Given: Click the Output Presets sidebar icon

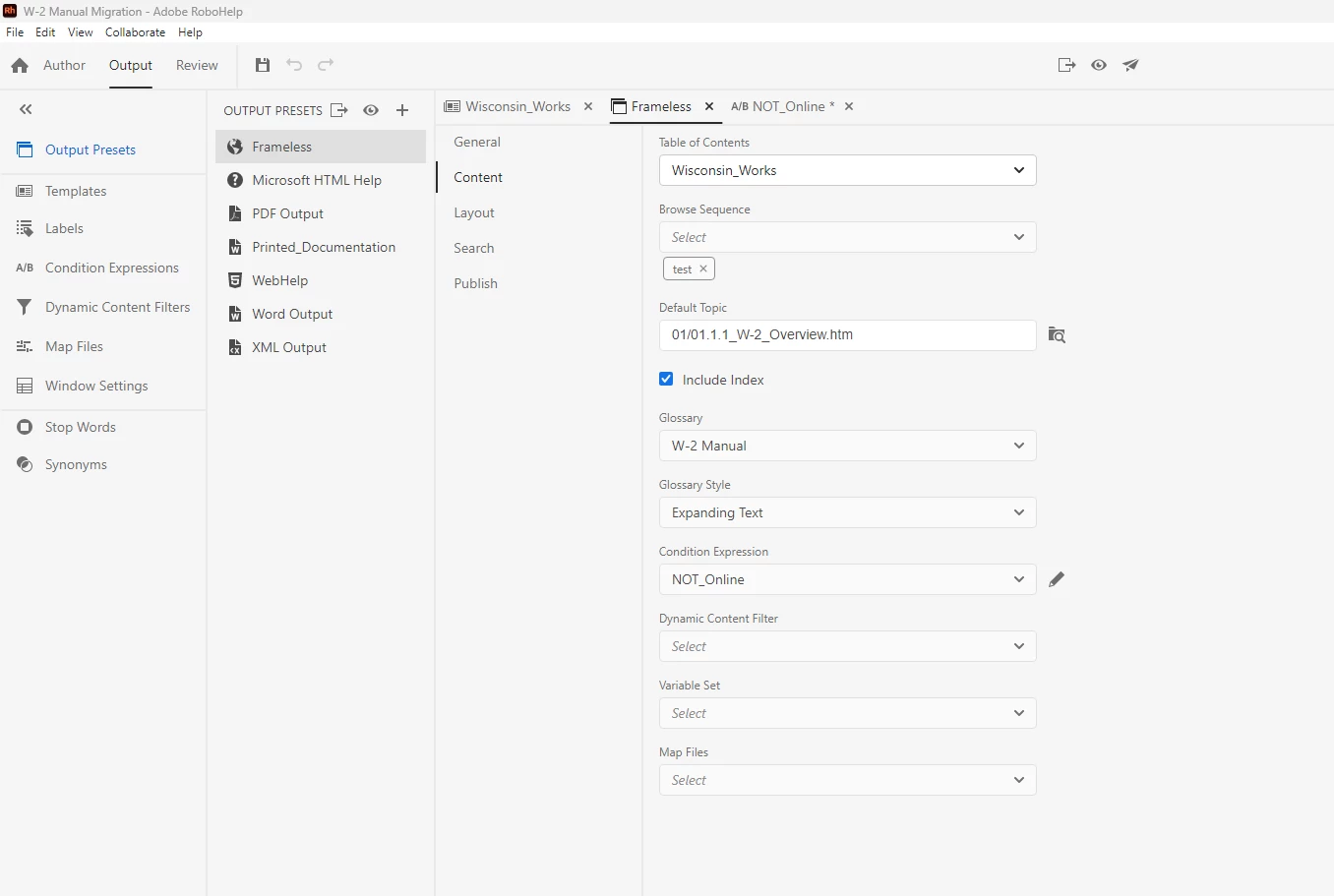Looking at the screenshot, I should click(x=25, y=149).
